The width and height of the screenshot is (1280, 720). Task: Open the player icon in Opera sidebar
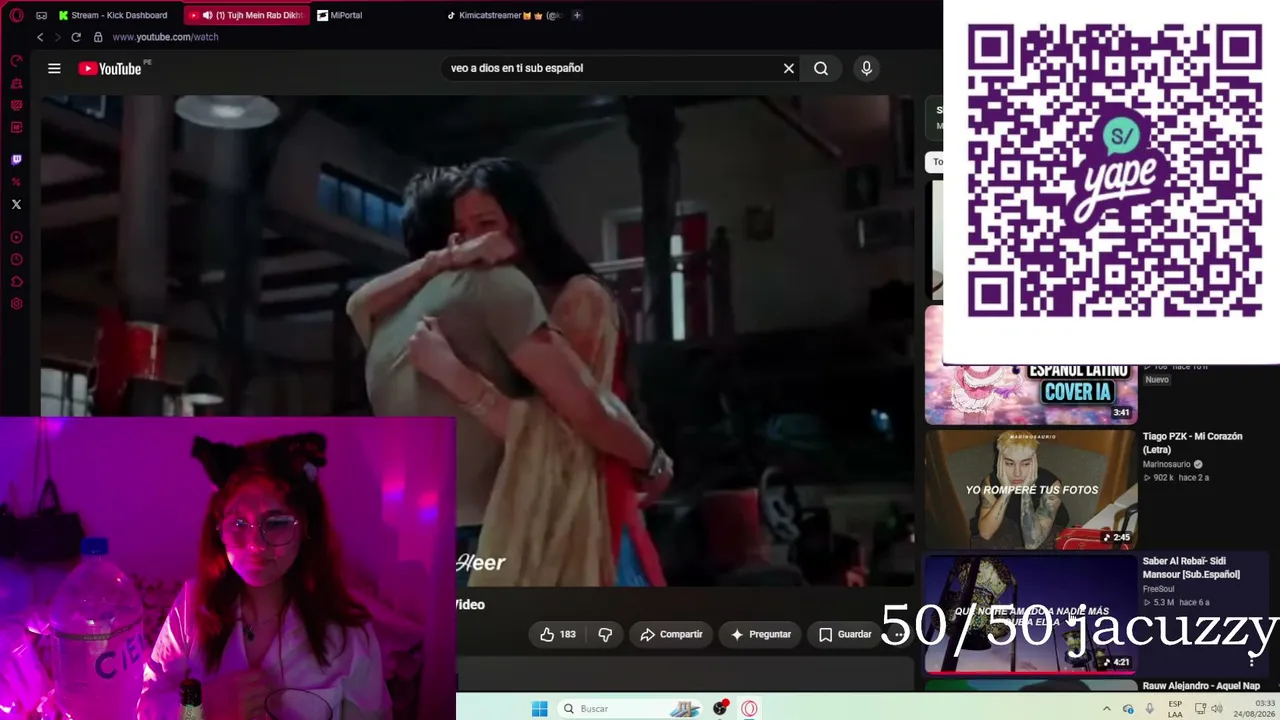(16, 238)
